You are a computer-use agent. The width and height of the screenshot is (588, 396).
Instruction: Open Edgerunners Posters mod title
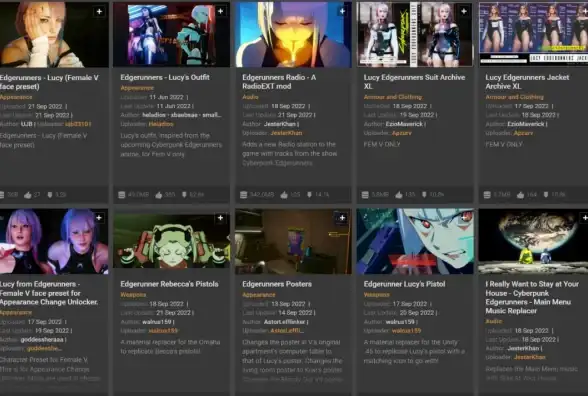point(277,284)
